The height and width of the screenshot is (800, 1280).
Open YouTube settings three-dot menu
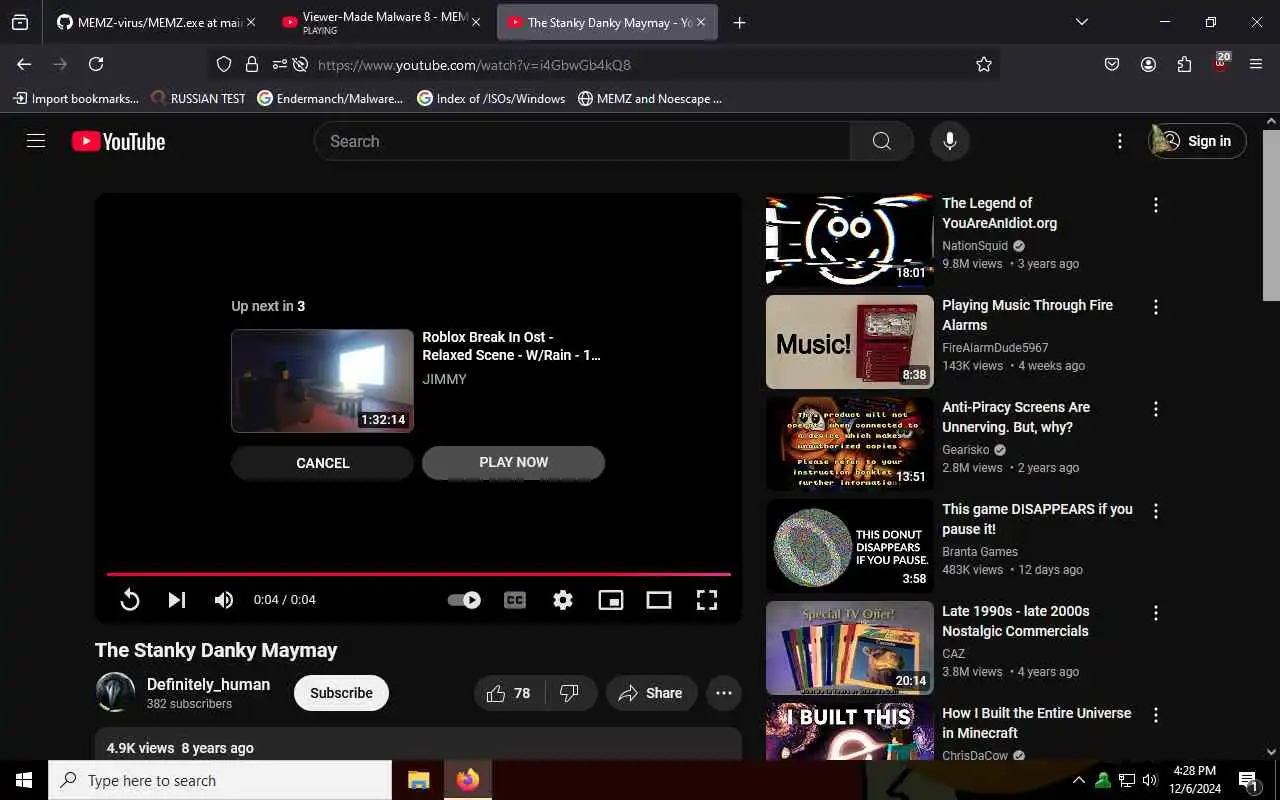click(1120, 141)
